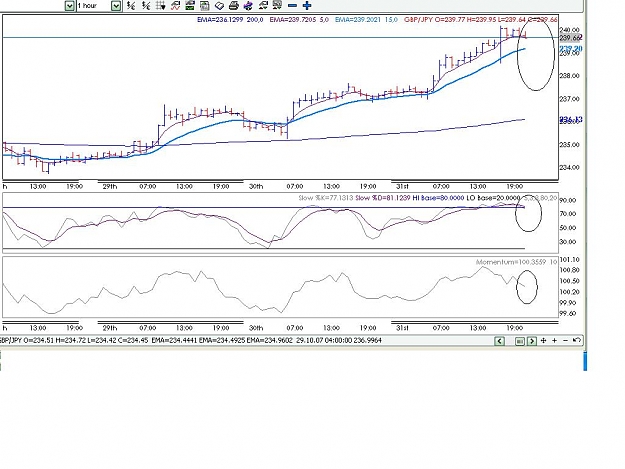Click the 'EMA=239.7205 5,0' legend label
Screen dimensions: 625x469
299,19
